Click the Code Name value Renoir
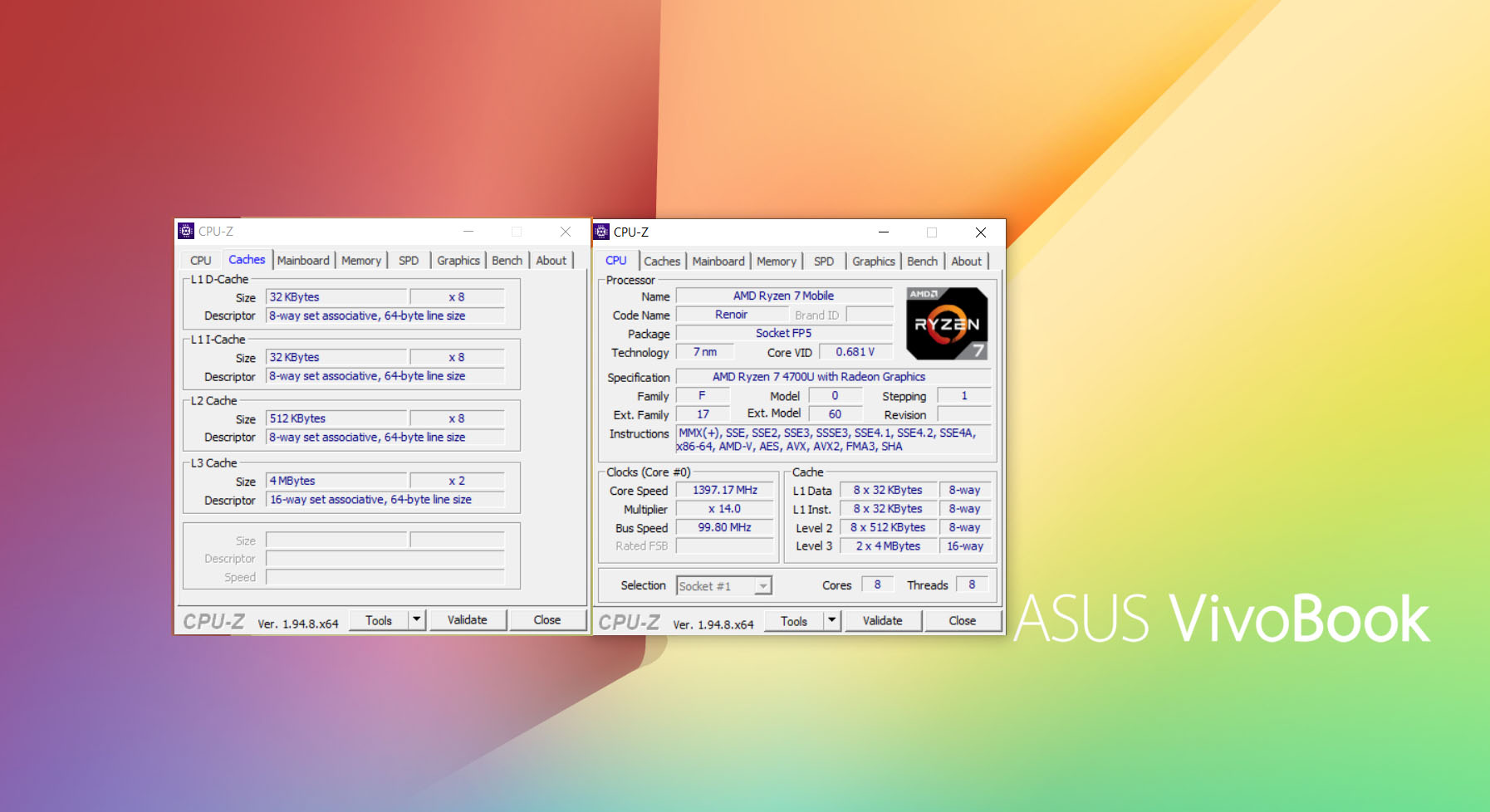The image size is (1490, 812). click(731, 315)
